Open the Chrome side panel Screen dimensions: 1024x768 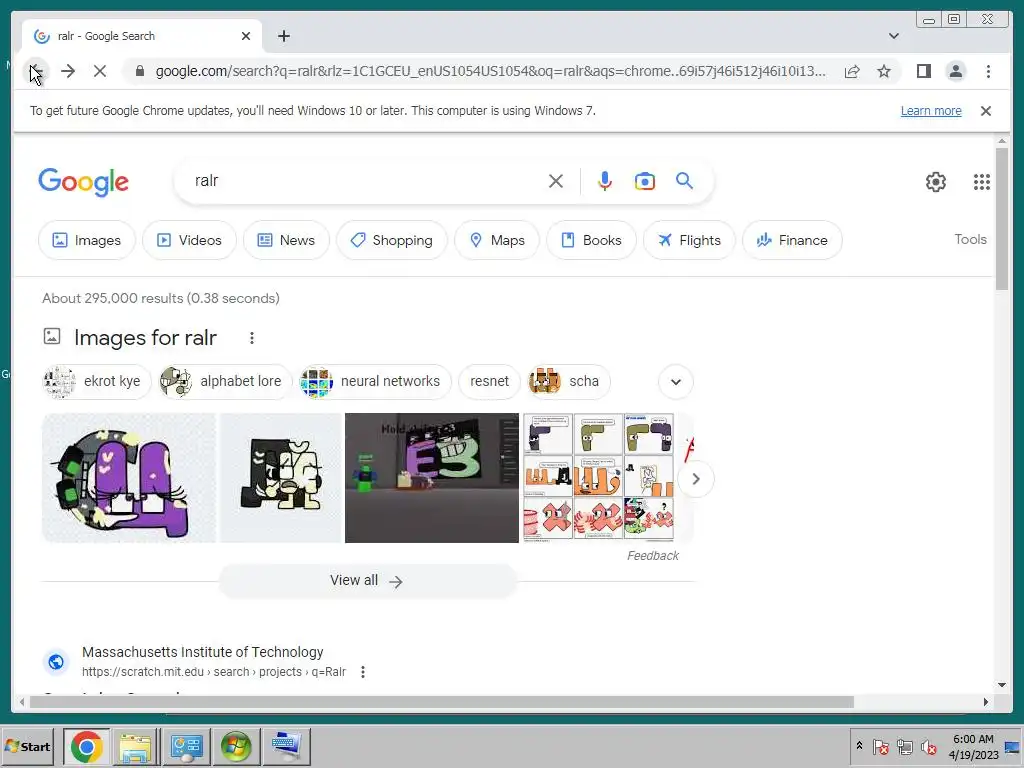tap(923, 71)
